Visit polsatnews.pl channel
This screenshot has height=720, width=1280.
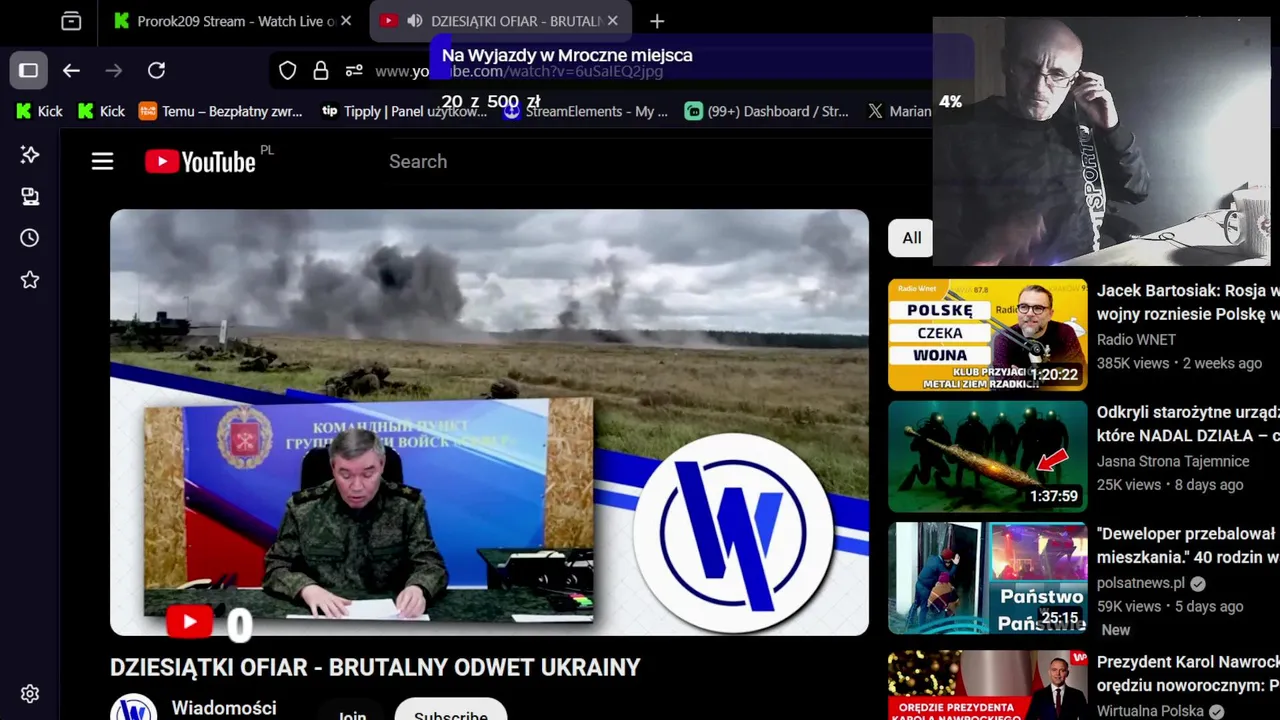(1141, 583)
